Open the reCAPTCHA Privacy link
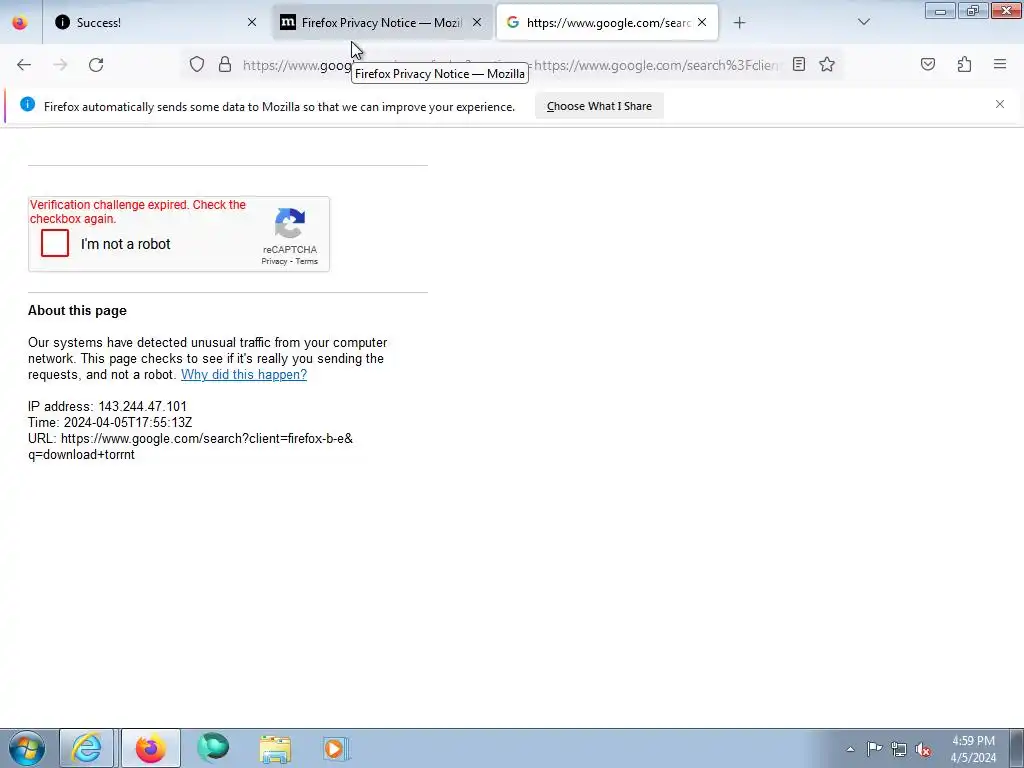Viewport: 1024px width, 768px height. (274, 261)
